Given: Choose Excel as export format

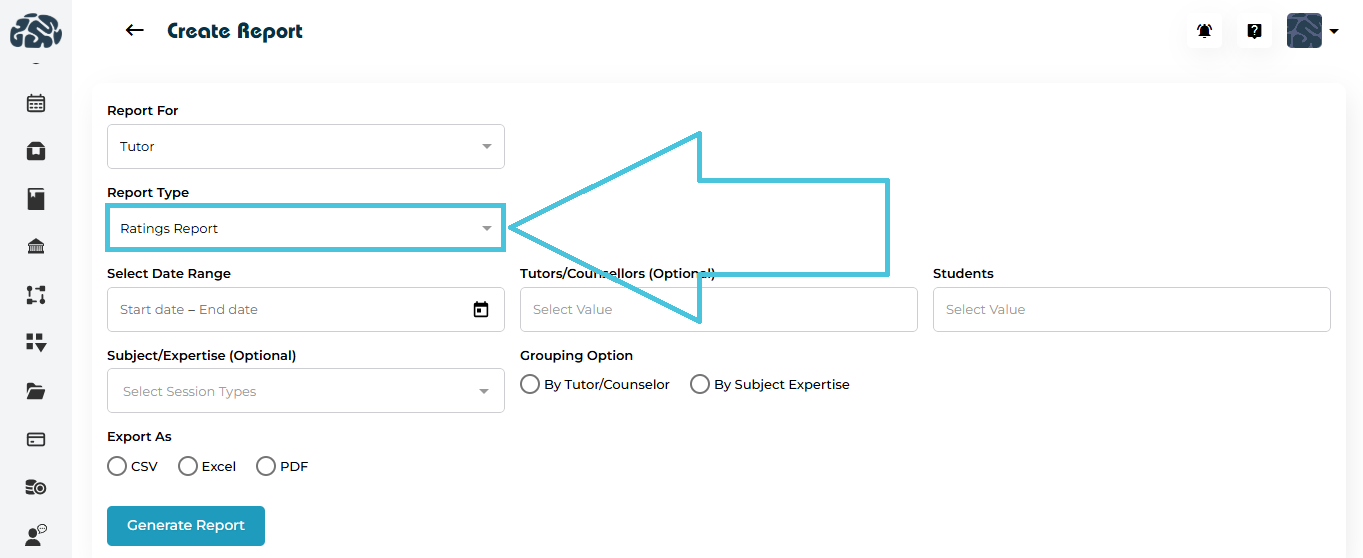Looking at the screenshot, I should (188, 466).
